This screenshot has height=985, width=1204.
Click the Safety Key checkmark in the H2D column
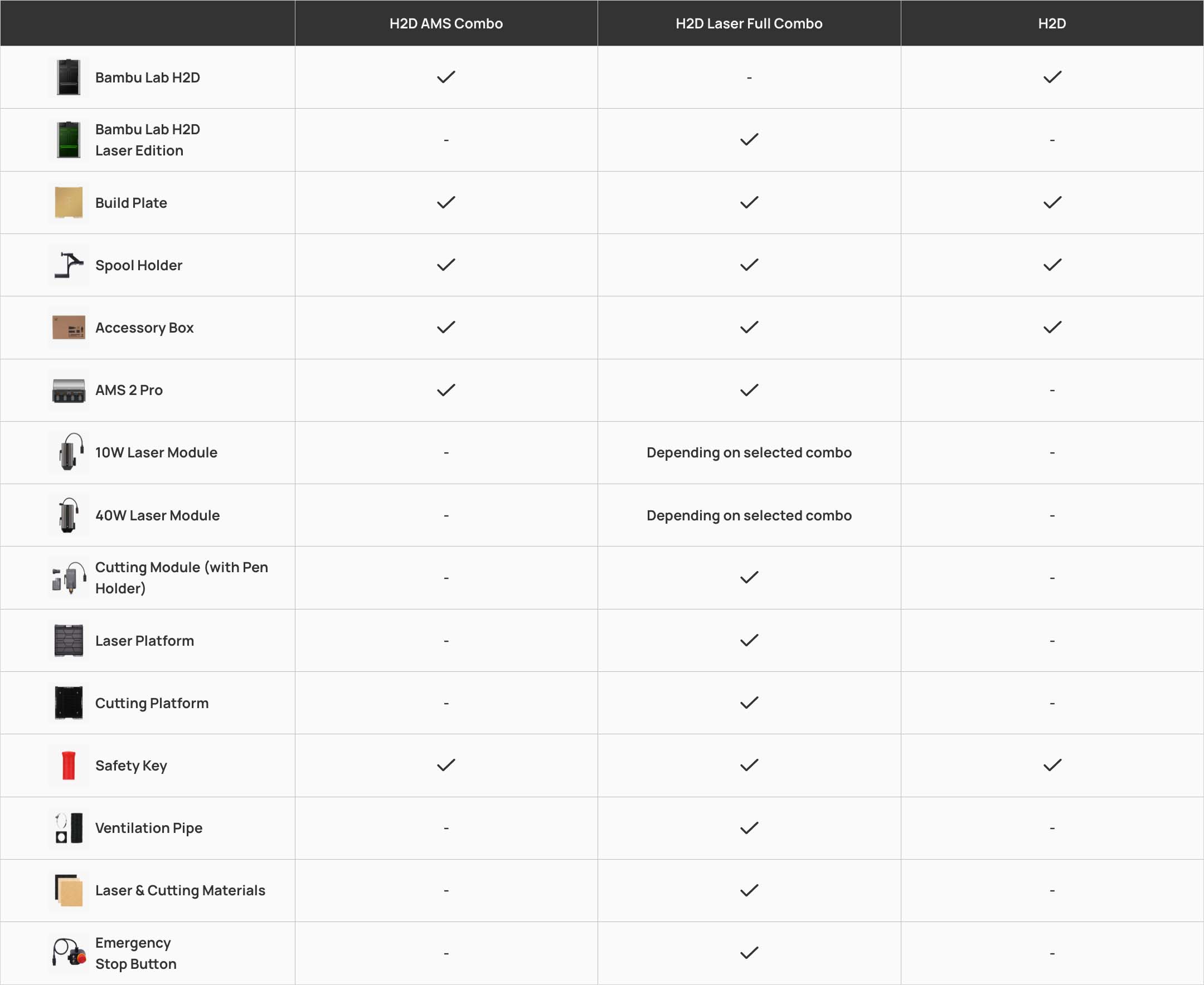[x=1052, y=765]
